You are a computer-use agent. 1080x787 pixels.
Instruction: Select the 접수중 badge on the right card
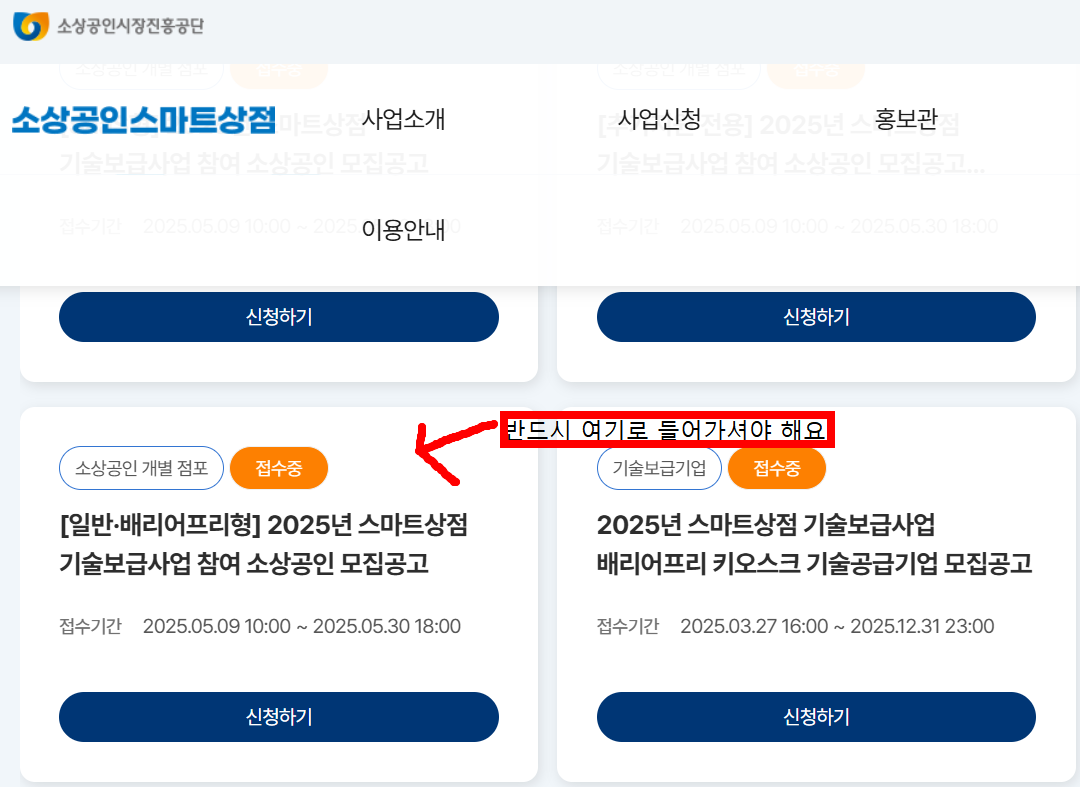(776, 467)
